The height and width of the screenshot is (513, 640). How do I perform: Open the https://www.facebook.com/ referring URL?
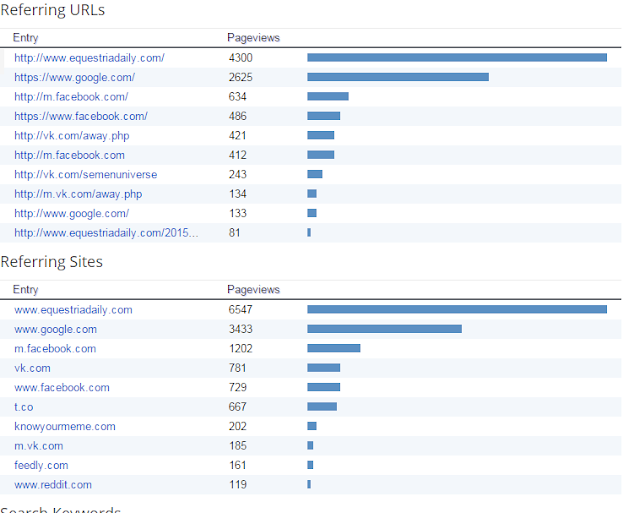pos(81,116)
